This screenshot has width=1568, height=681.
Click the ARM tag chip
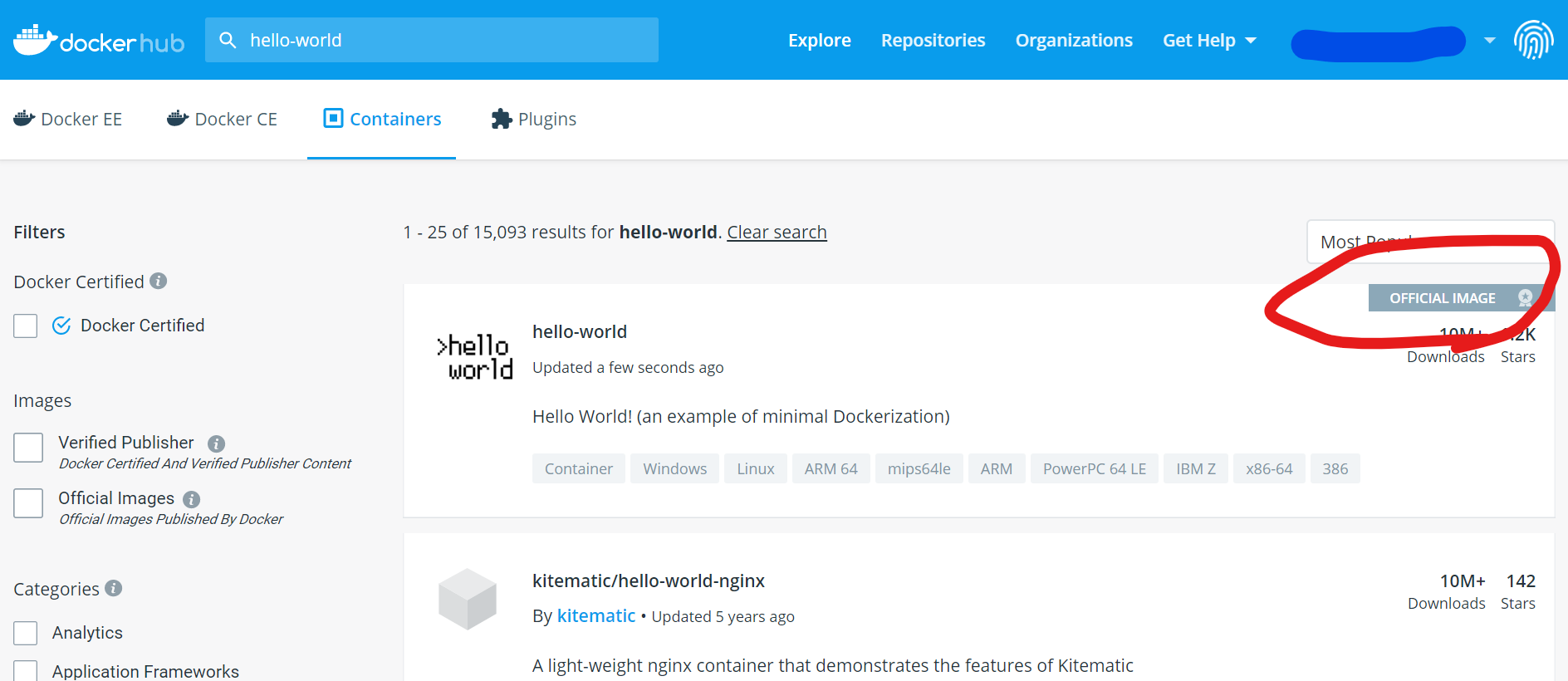point(997,468)
